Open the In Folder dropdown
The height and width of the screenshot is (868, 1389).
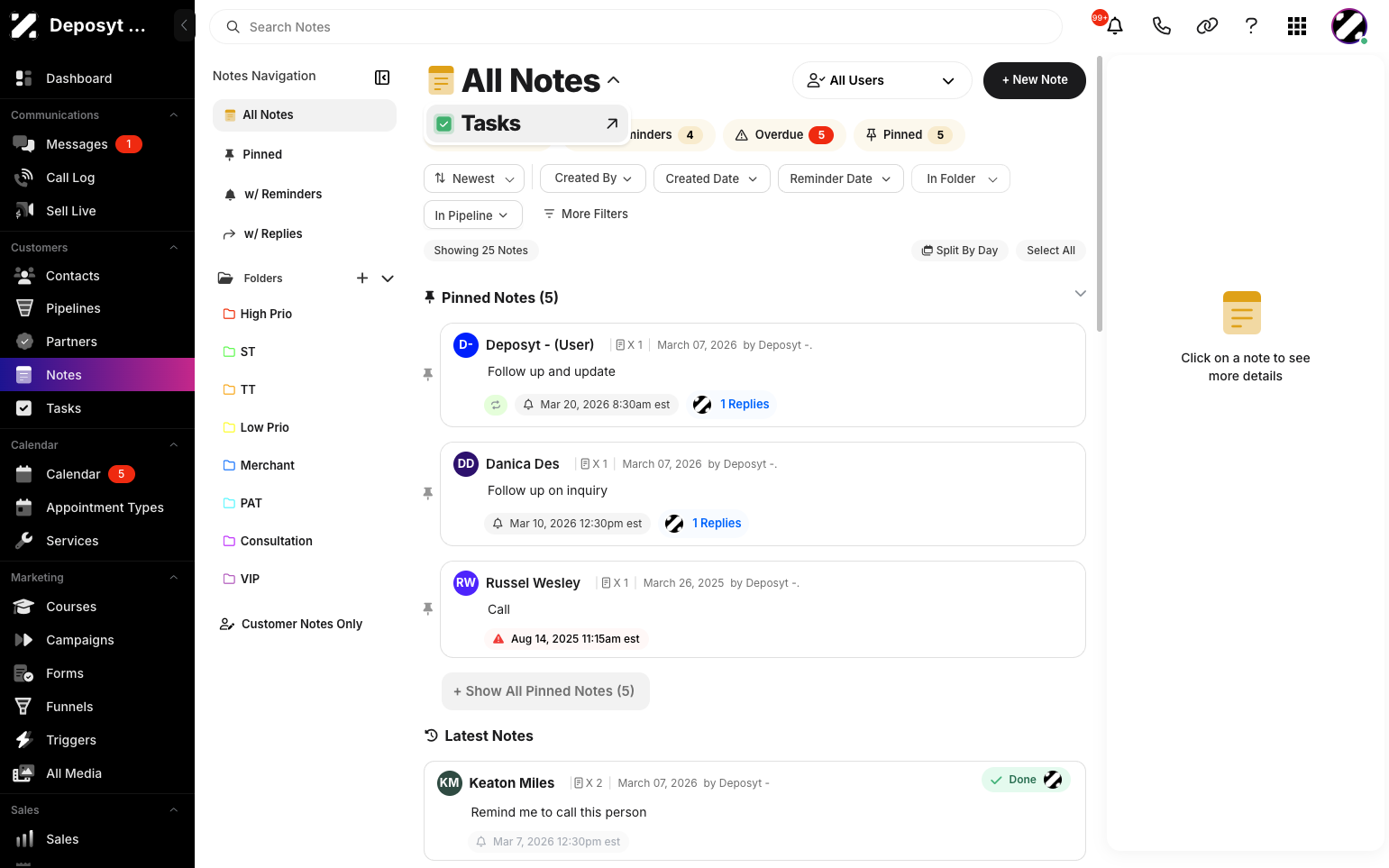[961, 178]
